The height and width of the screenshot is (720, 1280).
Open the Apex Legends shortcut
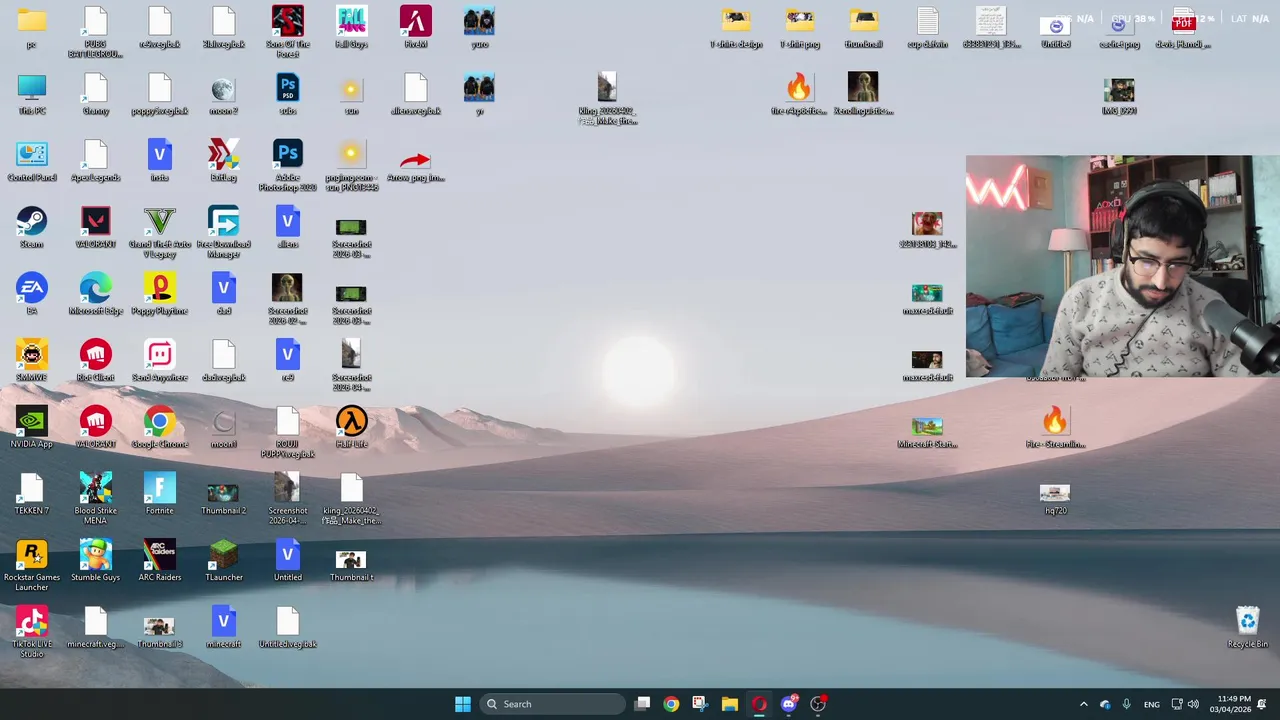[x=96, y=161]
